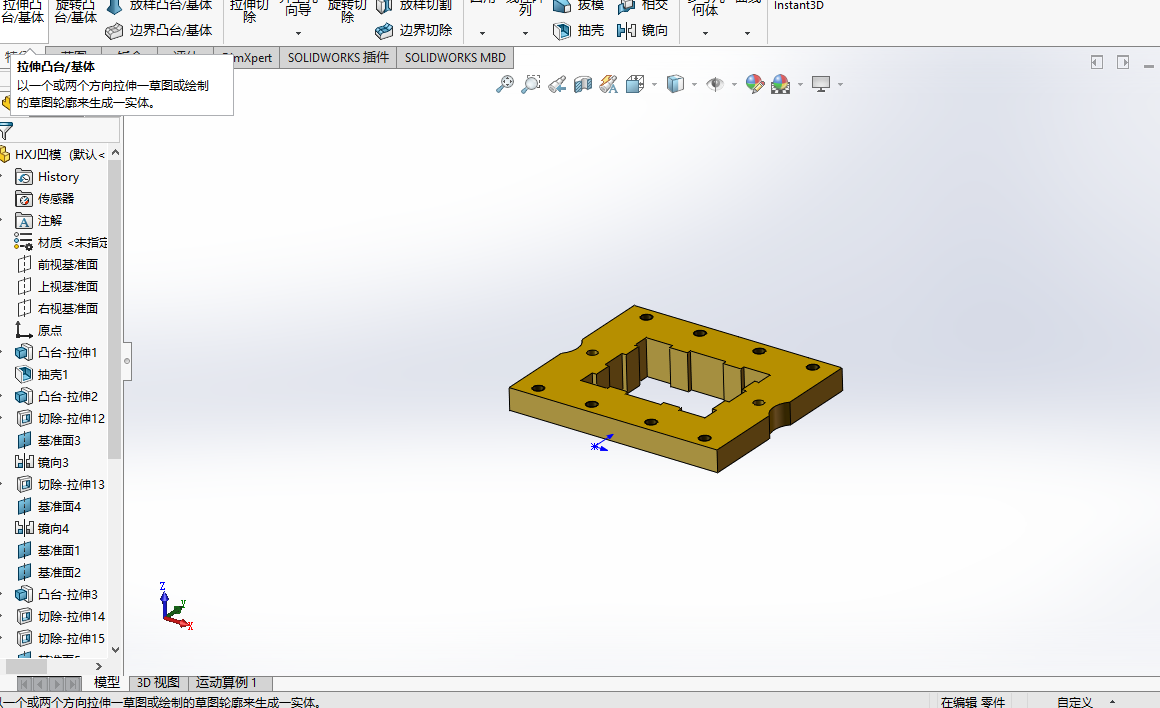Click the View Settings monitor icon
Screen dimensions: 1160x708
point(820,84)
